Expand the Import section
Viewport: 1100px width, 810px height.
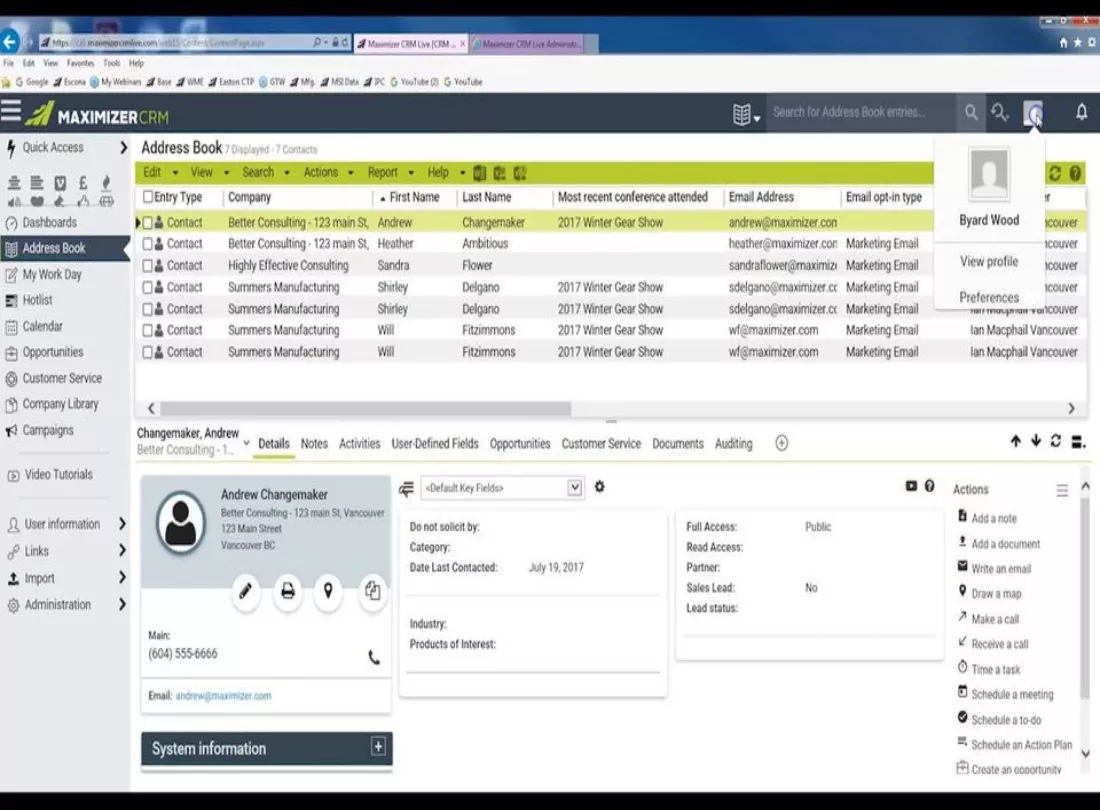click(x=122, y=578)
